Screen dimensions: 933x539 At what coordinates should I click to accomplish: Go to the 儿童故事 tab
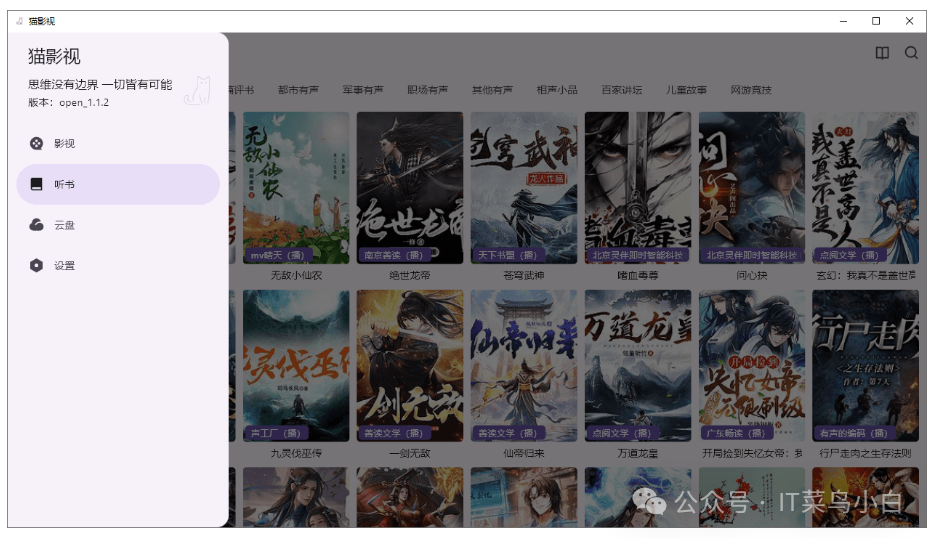pyautogui.click(x=686, y=90)
